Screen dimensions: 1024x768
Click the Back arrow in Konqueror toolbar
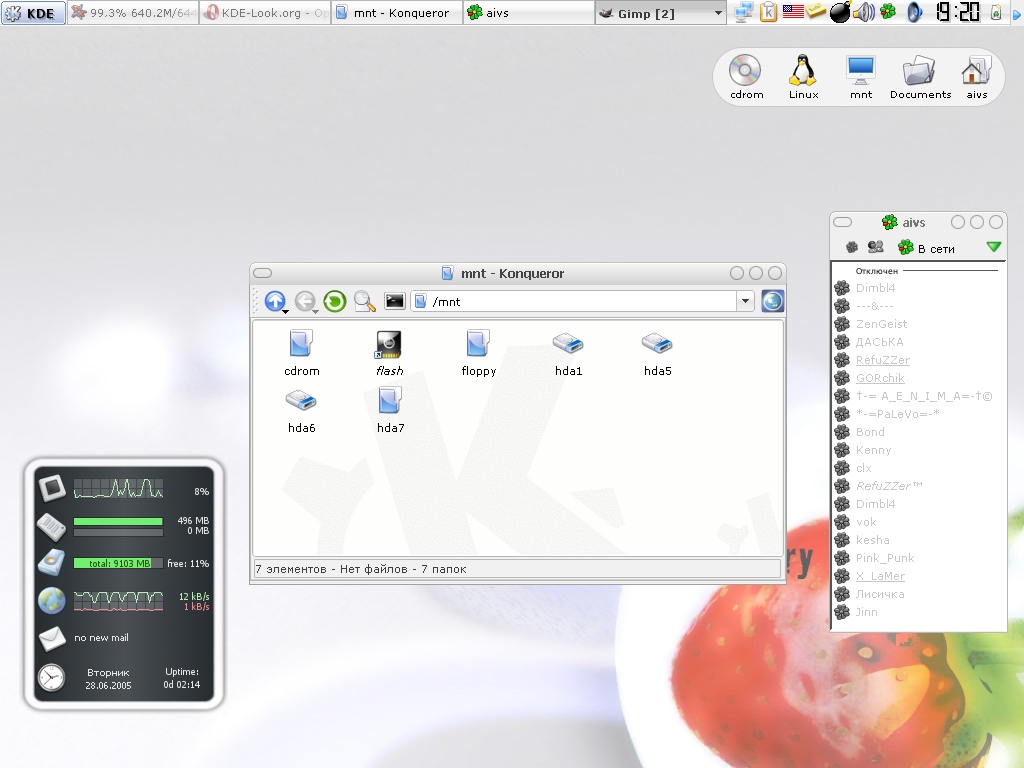point(304,301)
